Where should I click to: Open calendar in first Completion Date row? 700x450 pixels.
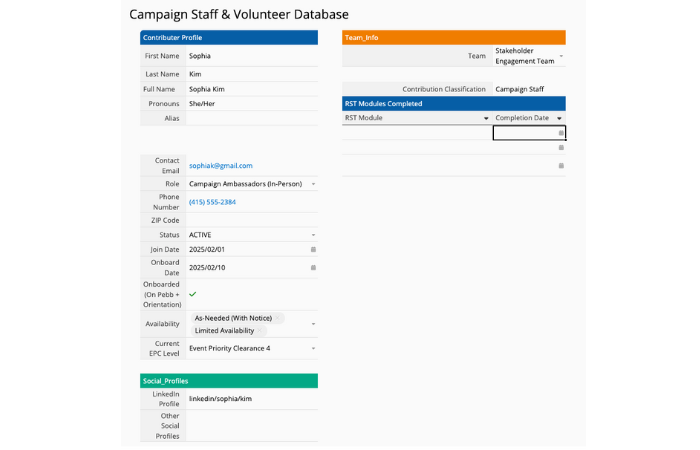click(561, 132)
